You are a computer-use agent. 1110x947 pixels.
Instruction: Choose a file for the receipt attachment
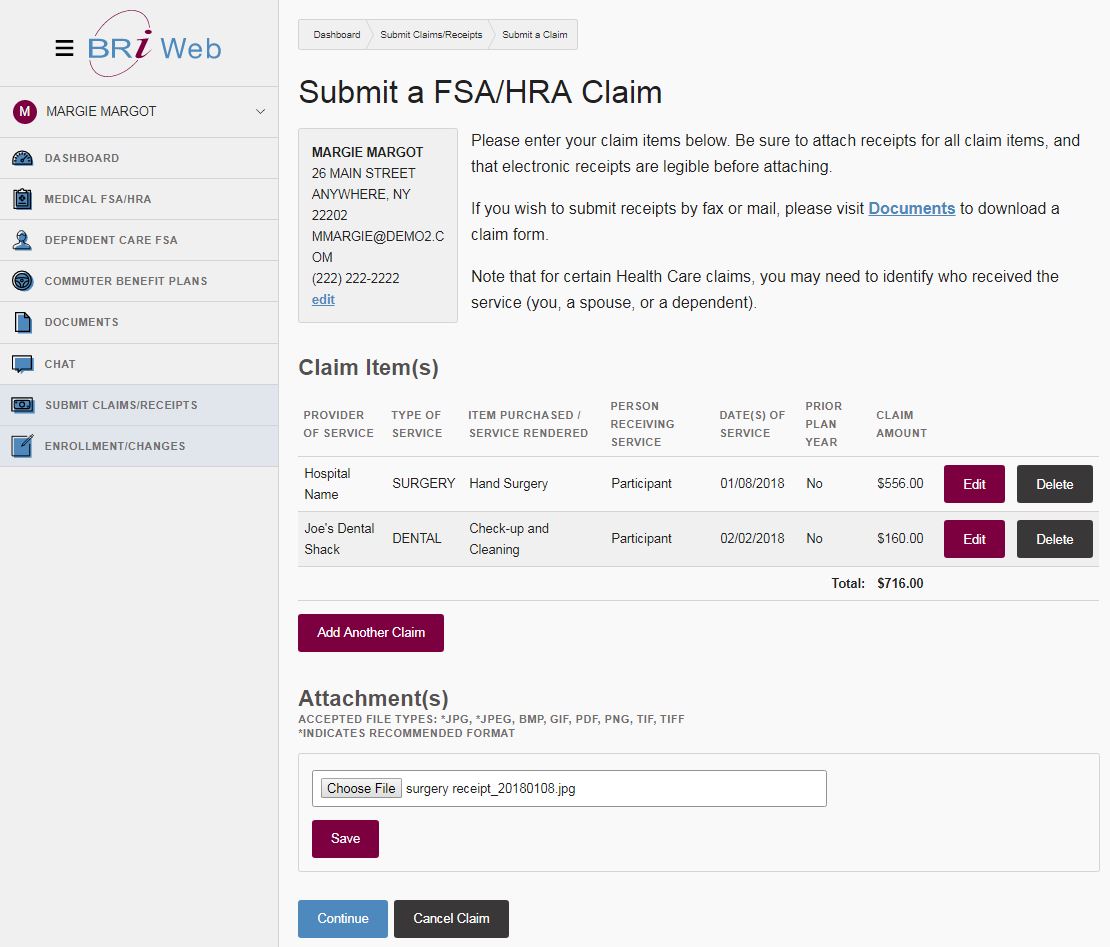coord(360,788)
